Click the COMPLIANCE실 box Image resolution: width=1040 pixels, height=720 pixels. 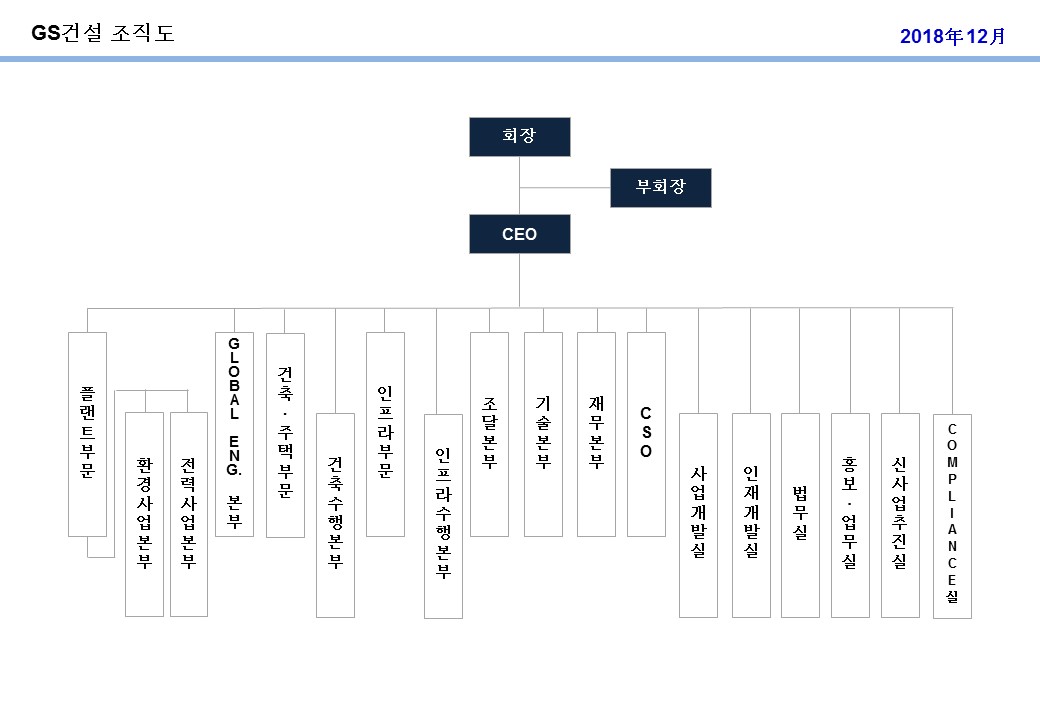click(x=952, y=516)
